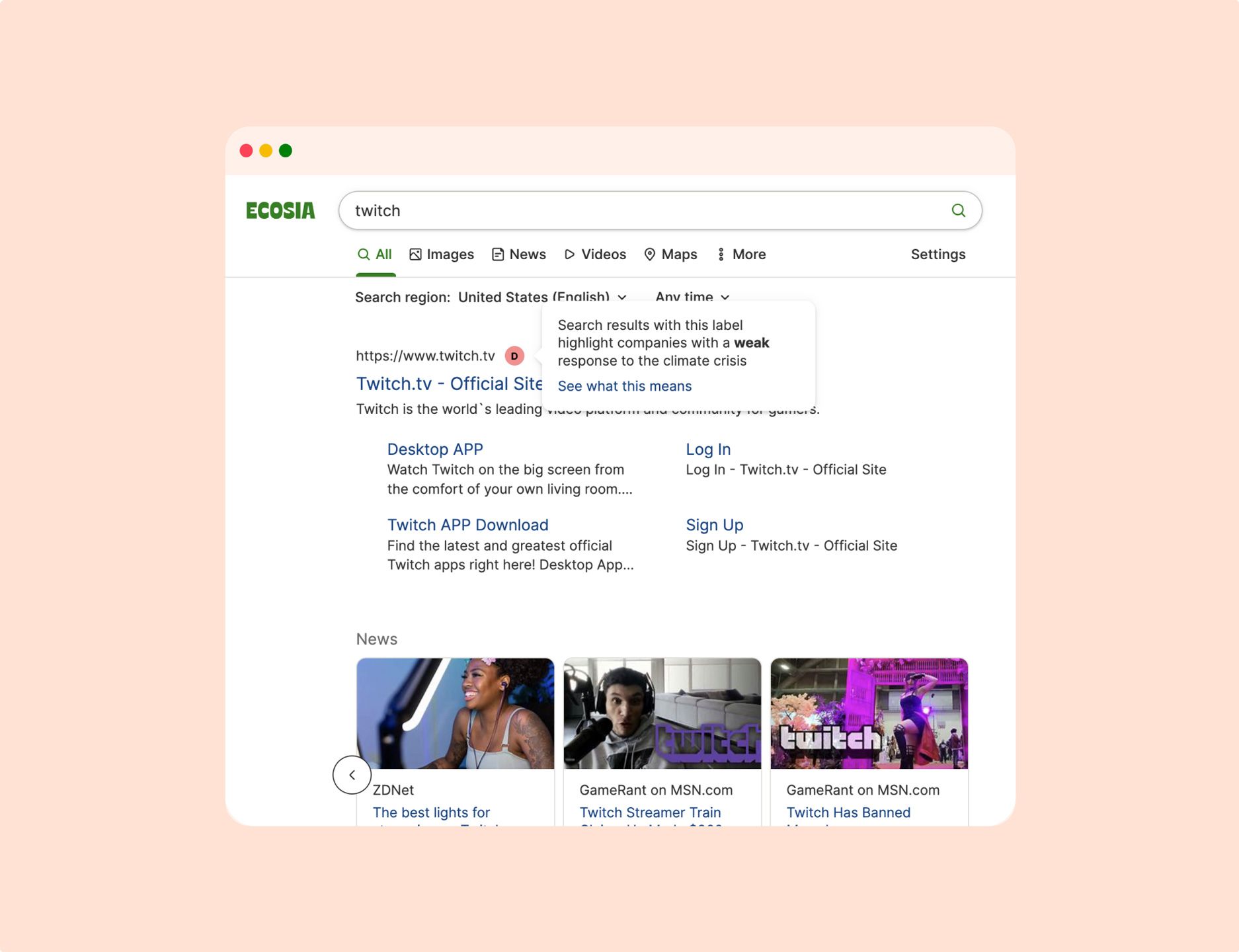The image size is (1239, 952).
Task: Open the Desktop APP sitelink
Action: click(x=435, y=450)
